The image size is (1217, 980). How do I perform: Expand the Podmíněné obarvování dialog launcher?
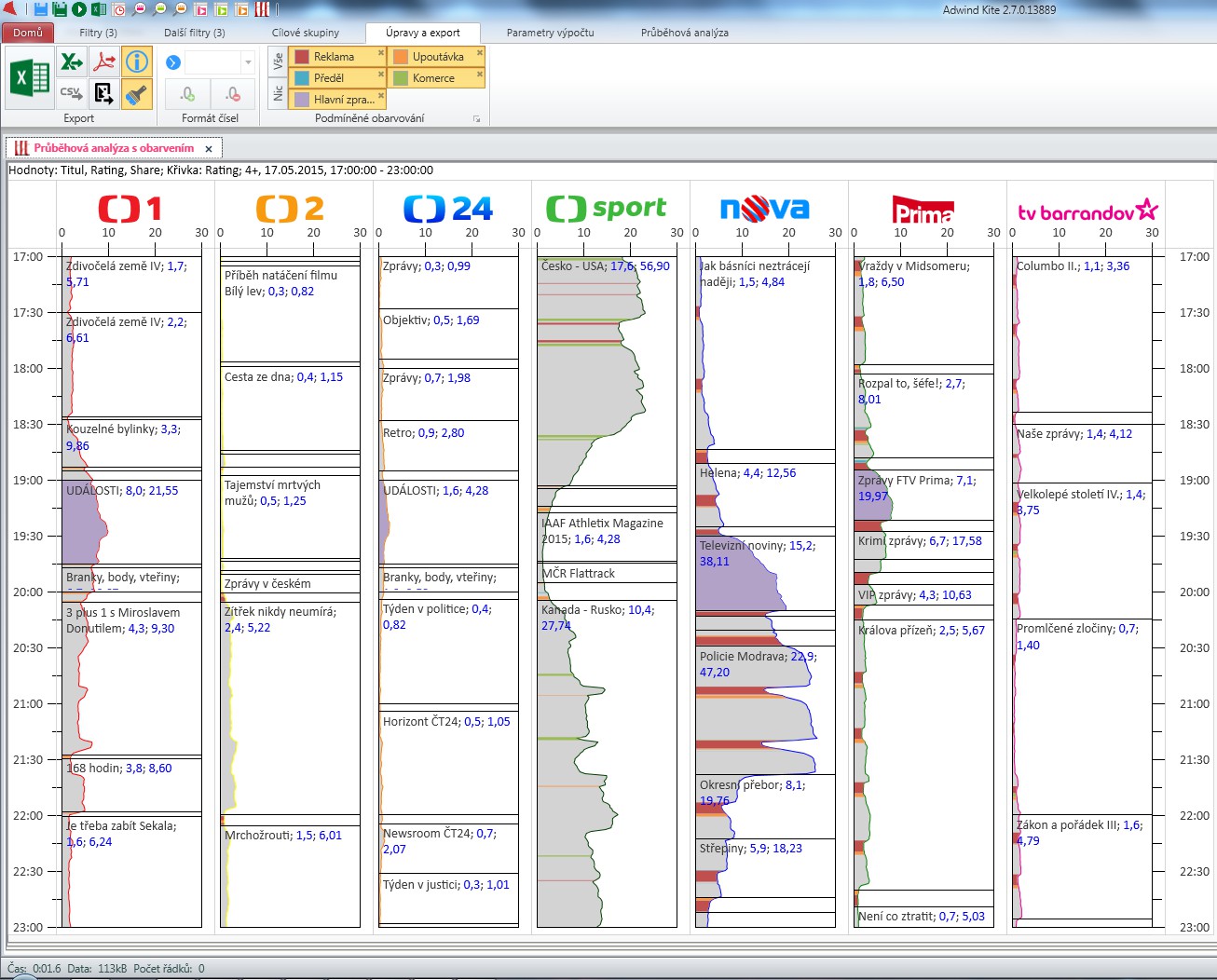click(x=476, y=119)
